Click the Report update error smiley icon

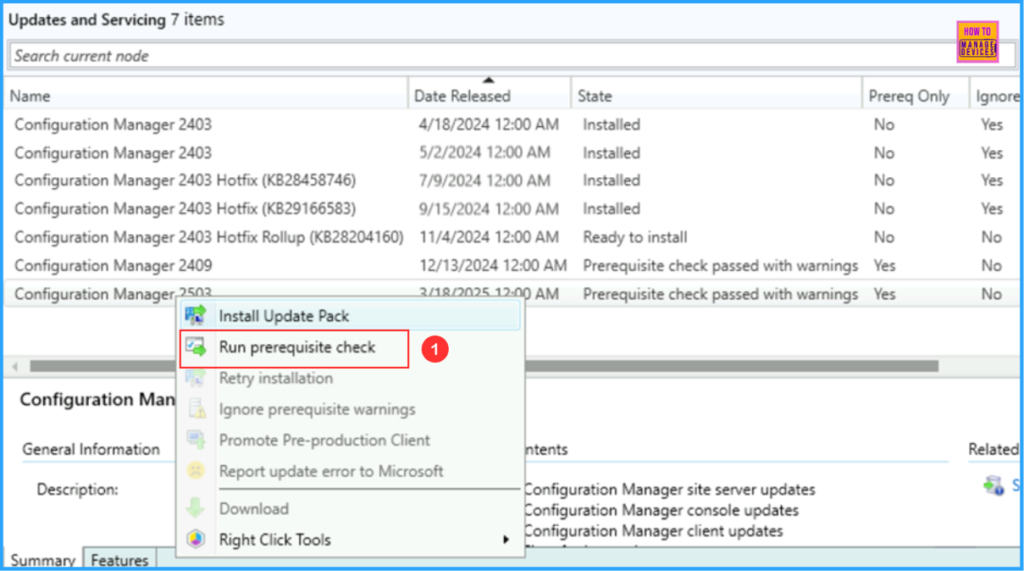pos(195,470)
